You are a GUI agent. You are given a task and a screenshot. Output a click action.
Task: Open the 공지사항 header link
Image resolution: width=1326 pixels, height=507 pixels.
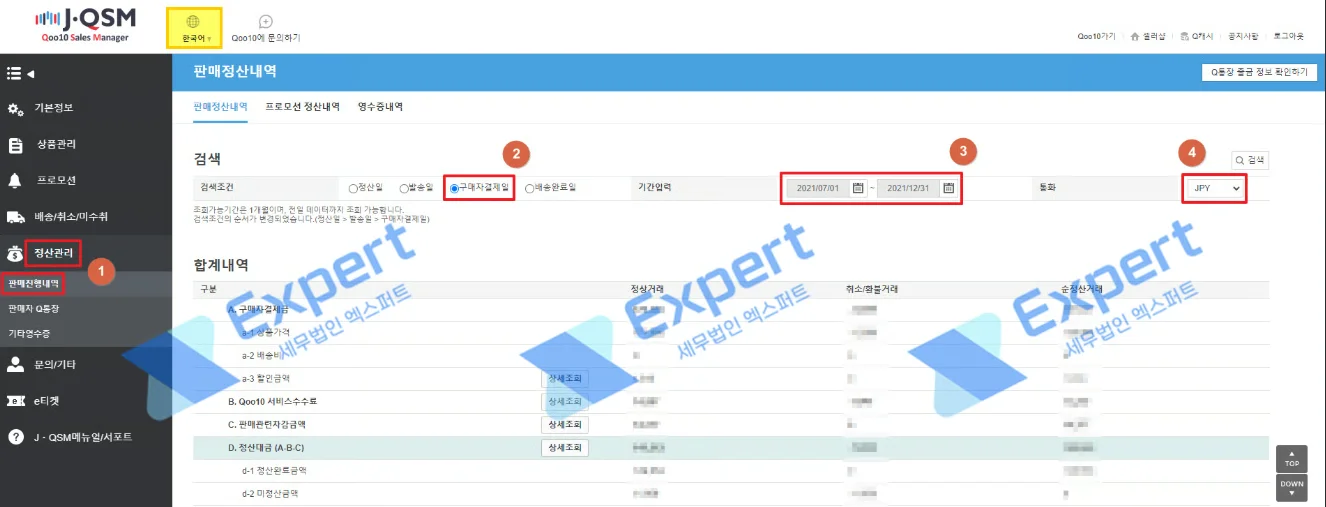[1242, 36]
